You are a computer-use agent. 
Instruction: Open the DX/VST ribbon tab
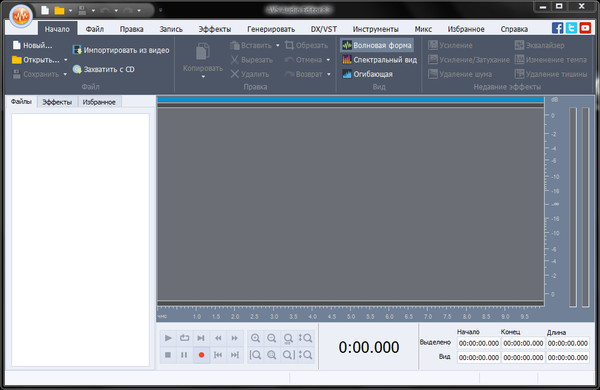click(324, 29)
